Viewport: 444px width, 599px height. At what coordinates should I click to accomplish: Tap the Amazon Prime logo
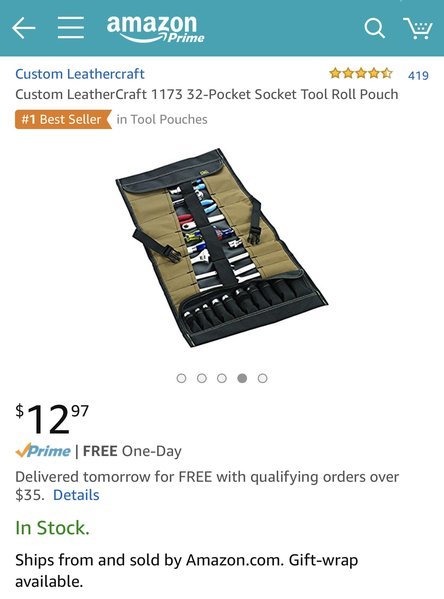click(155, 29)
